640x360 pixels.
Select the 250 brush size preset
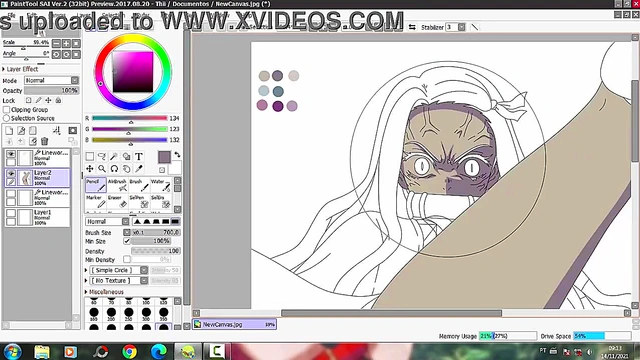(129, 313)
